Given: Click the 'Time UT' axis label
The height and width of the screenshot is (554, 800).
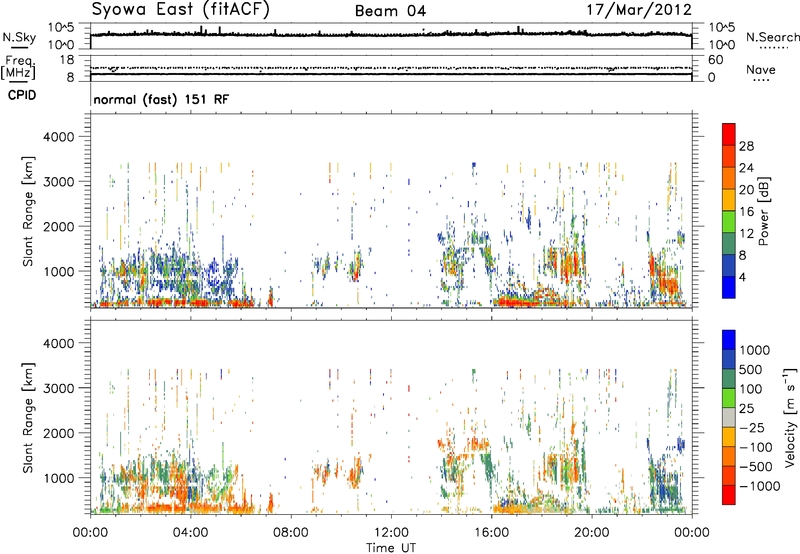Looking at the screenshot, I should pos(391,548).
